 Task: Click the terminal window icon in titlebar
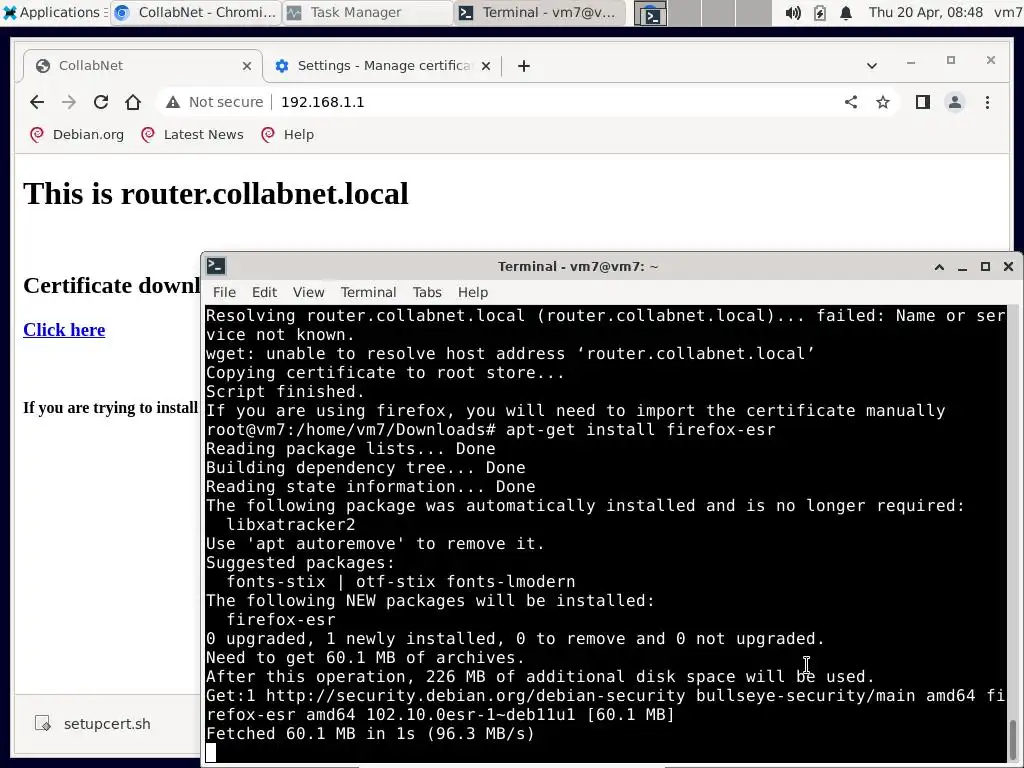click(216, 266)
